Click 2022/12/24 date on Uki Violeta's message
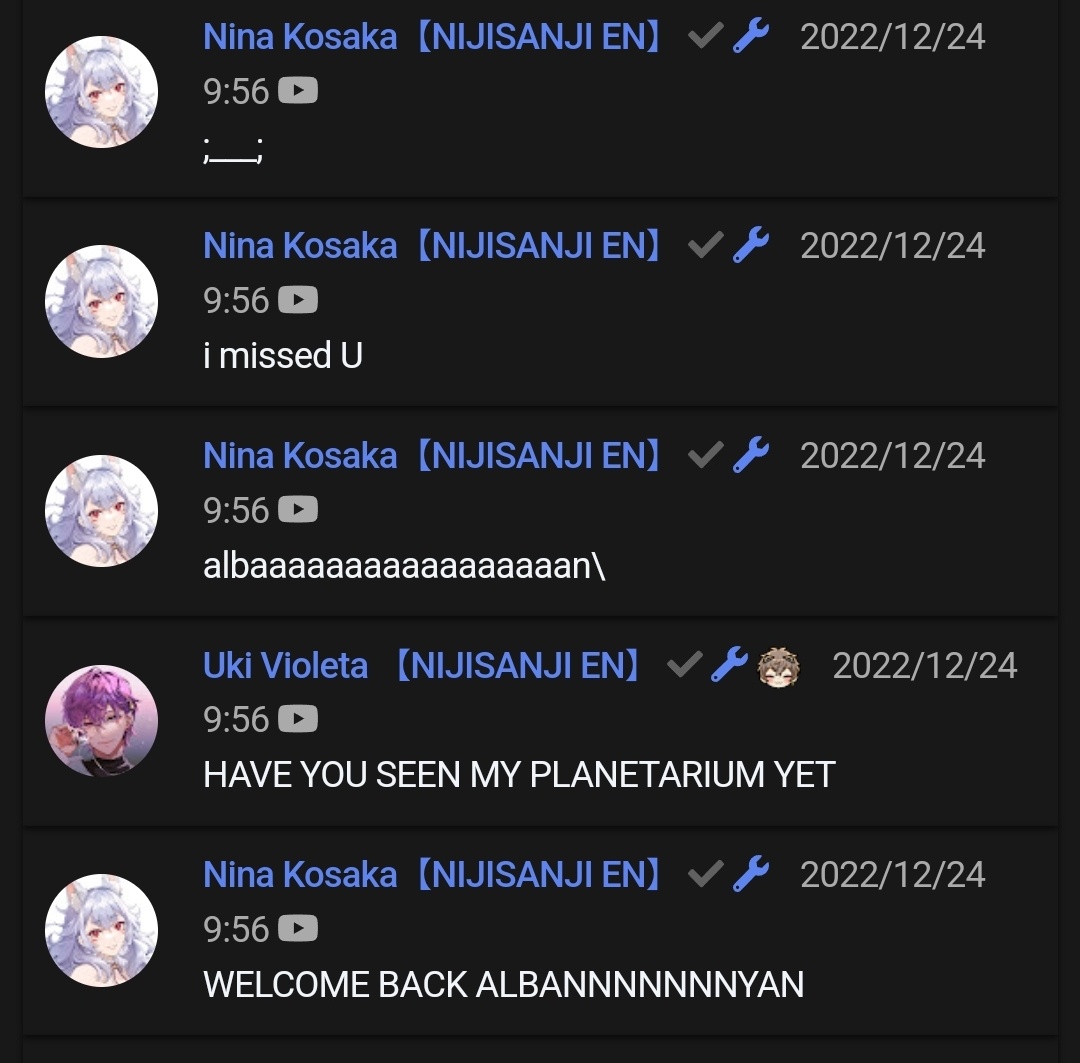This screenshot has width=1080, height=1063. point(924,665)
